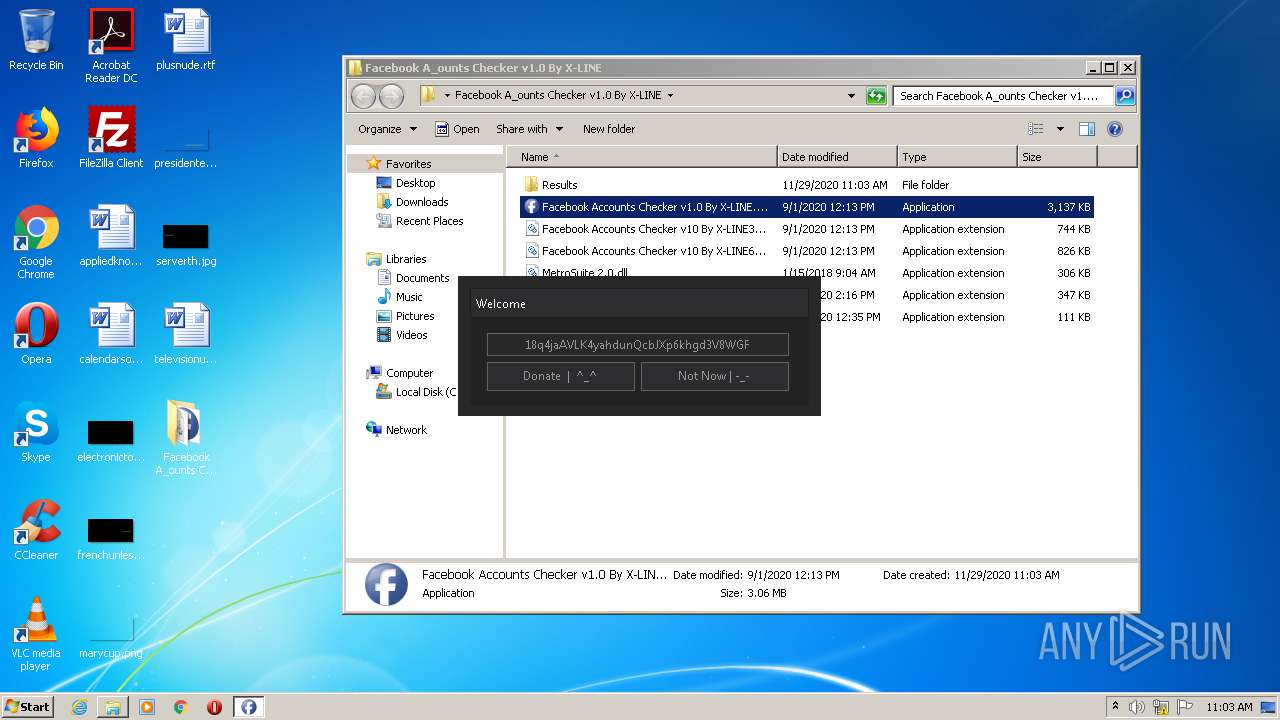Screen dimensions: 1280x720
Task: Open the Recycle Bin desktop icon
Action: pos(36,40)
